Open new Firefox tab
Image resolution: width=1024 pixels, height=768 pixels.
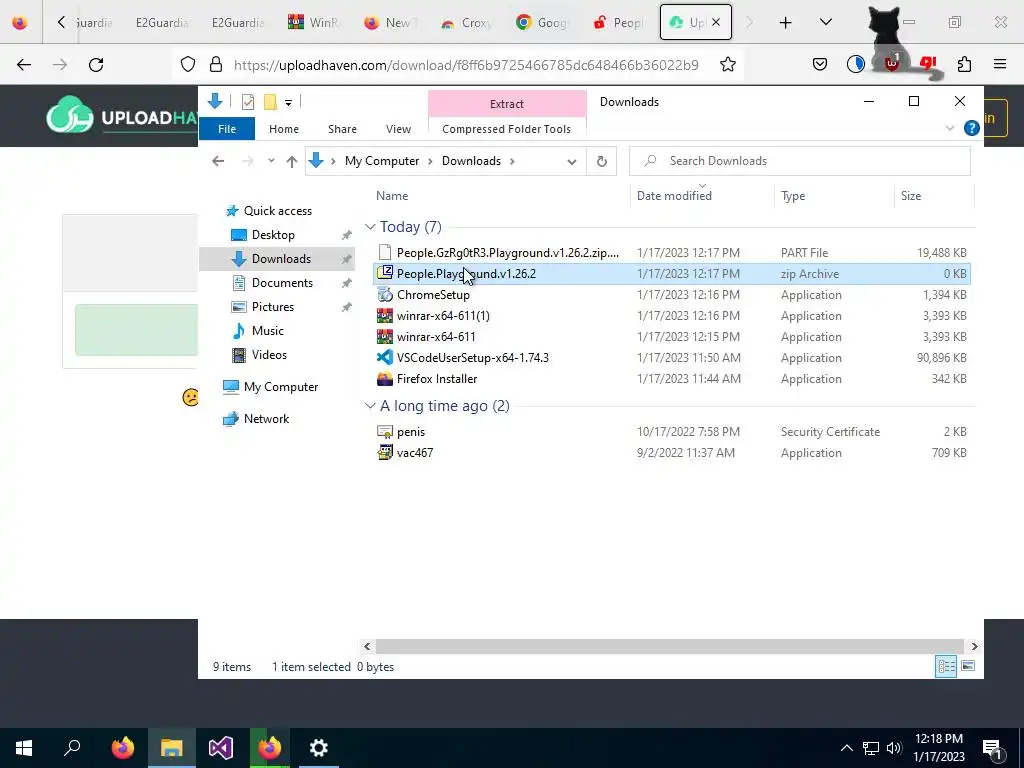[785, 22]
